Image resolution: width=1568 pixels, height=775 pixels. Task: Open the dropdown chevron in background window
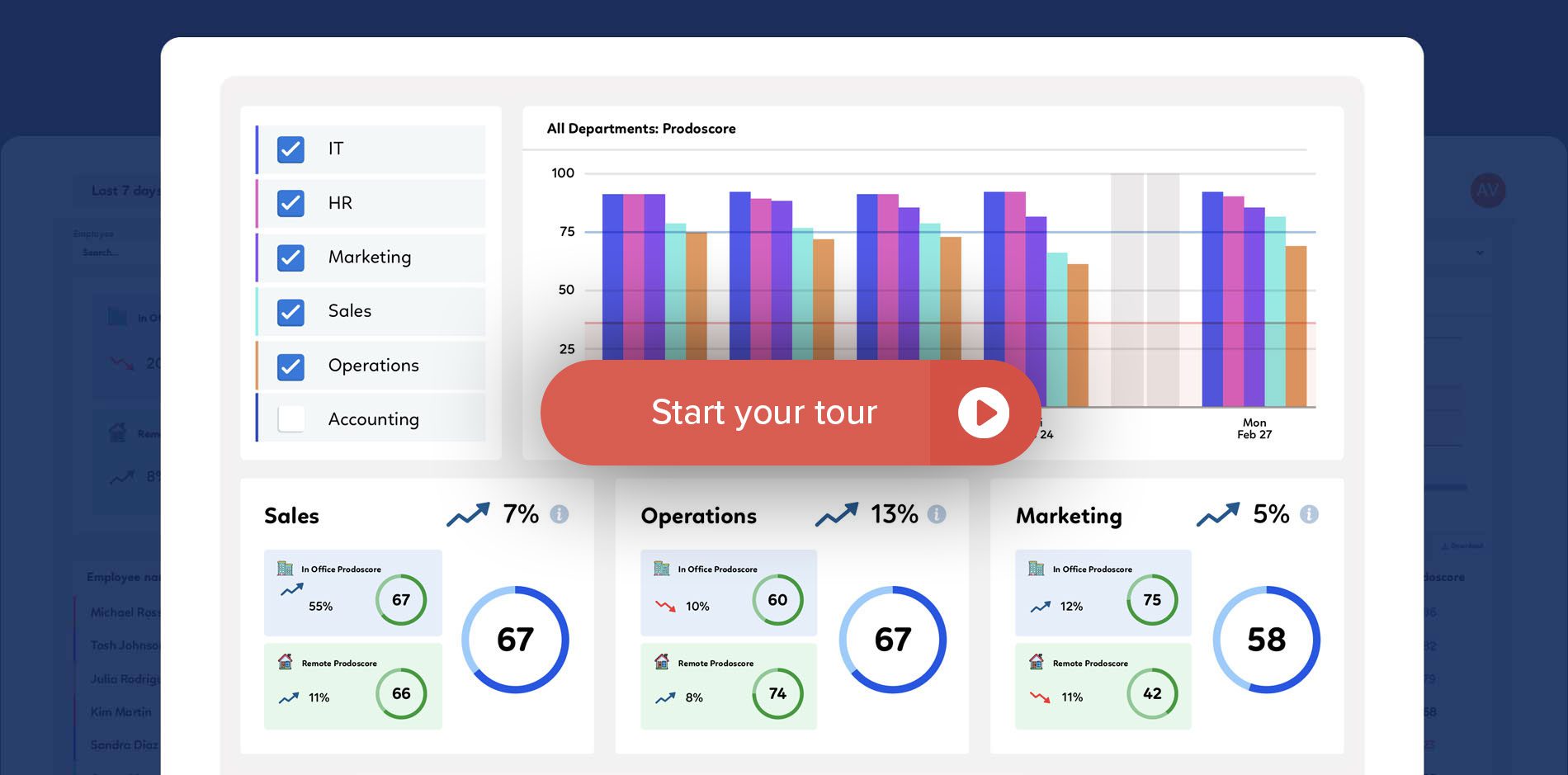pos(1480,253)
